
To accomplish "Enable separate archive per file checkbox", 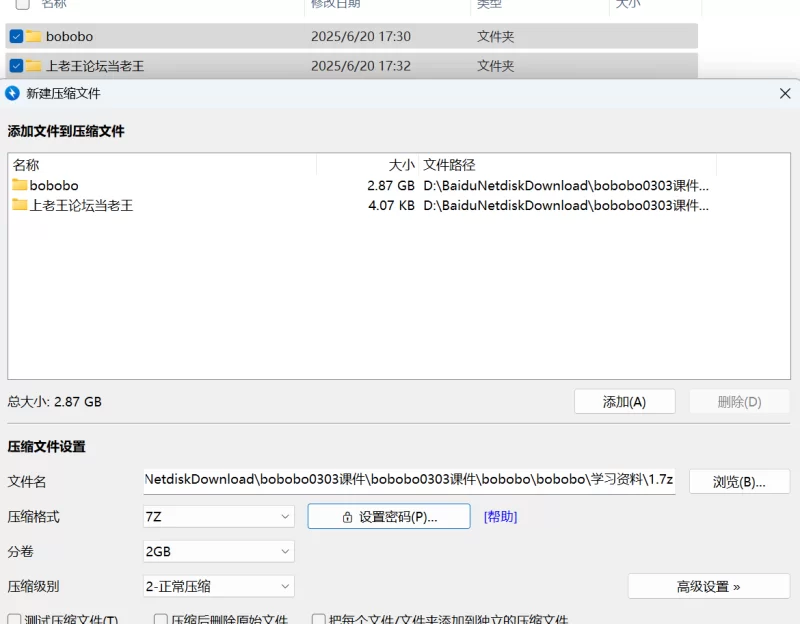I will [319, 619].
